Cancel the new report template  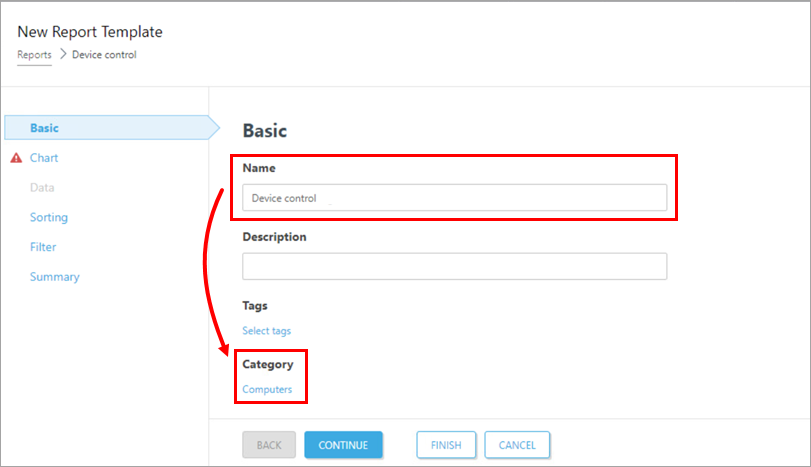tap(517, 445)
